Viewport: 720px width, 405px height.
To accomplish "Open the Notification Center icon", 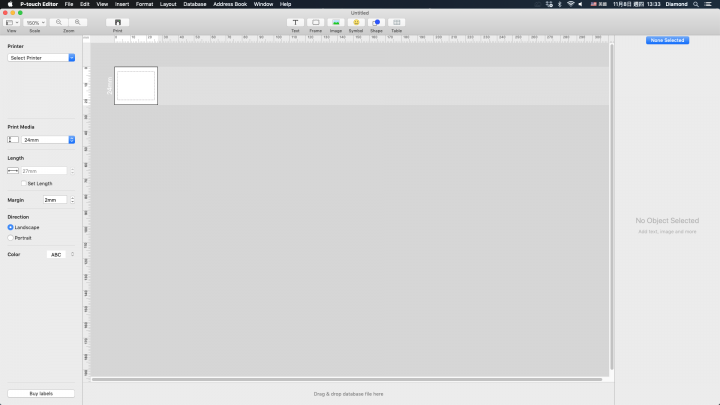I will click(x=708, y=4).
